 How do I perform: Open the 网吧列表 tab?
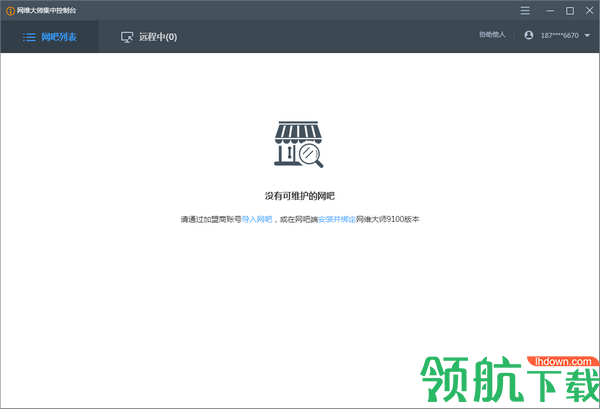(50, 37)
